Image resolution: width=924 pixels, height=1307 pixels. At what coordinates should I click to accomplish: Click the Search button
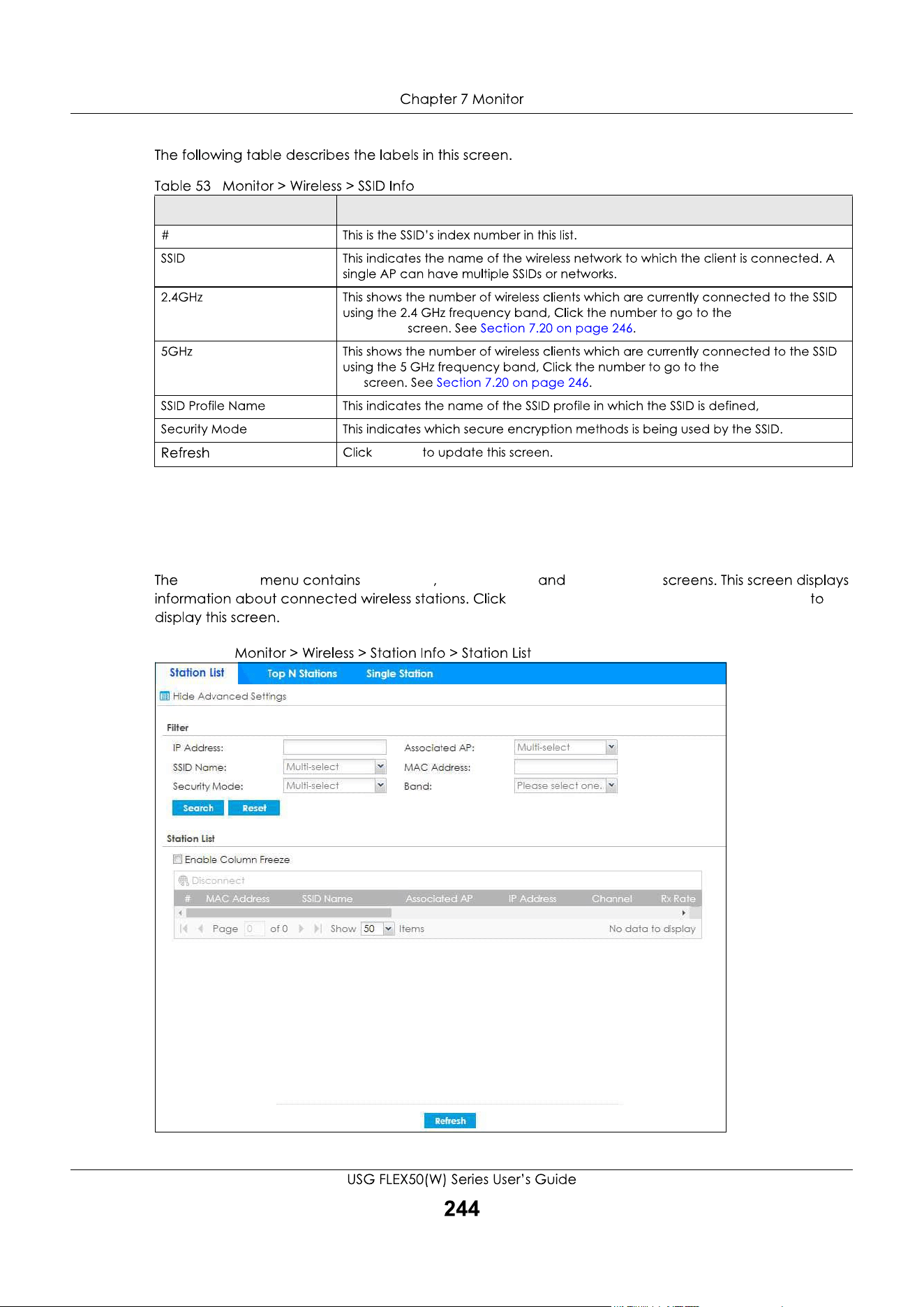coord(198,808)
